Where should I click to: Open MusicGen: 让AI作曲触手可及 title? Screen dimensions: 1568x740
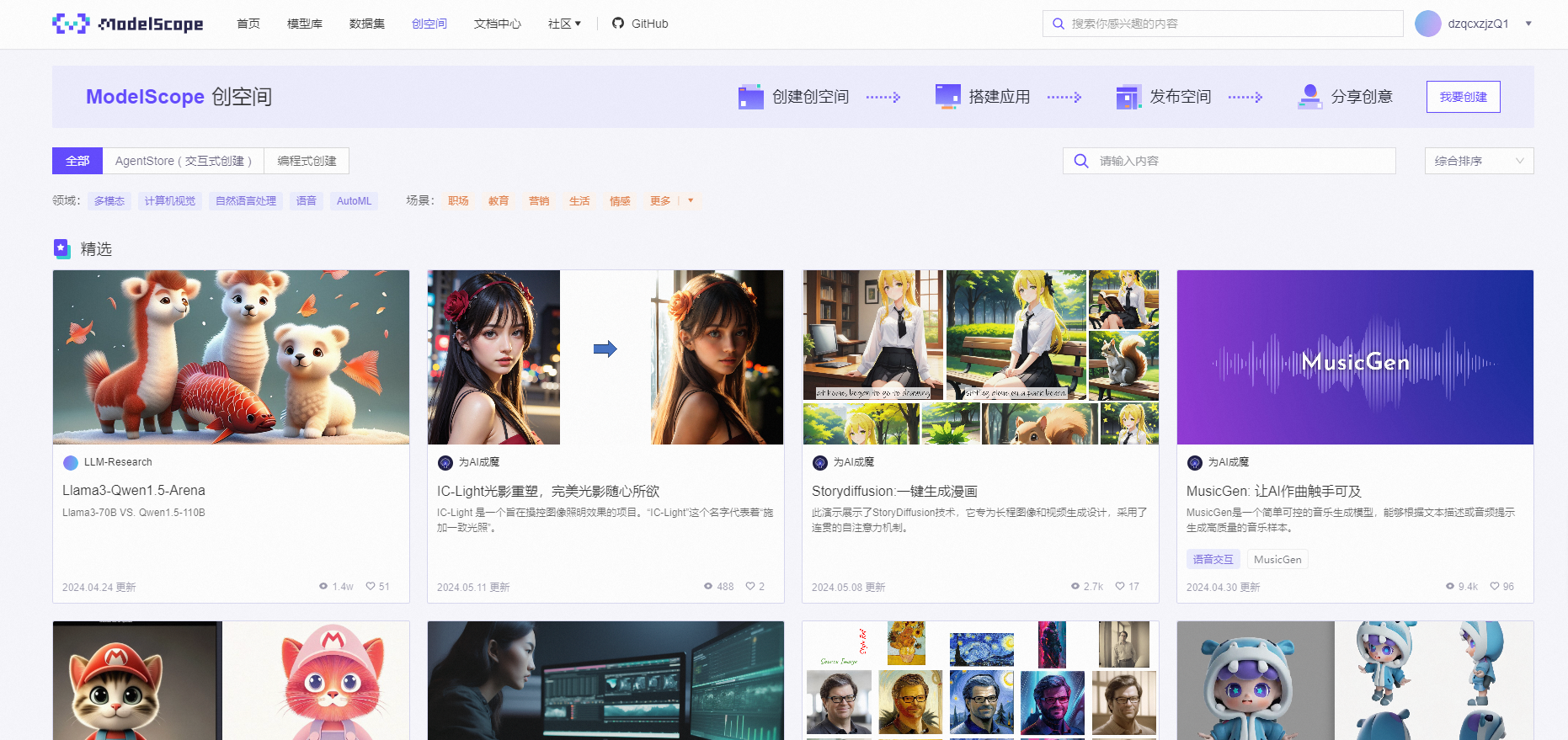1274,491
